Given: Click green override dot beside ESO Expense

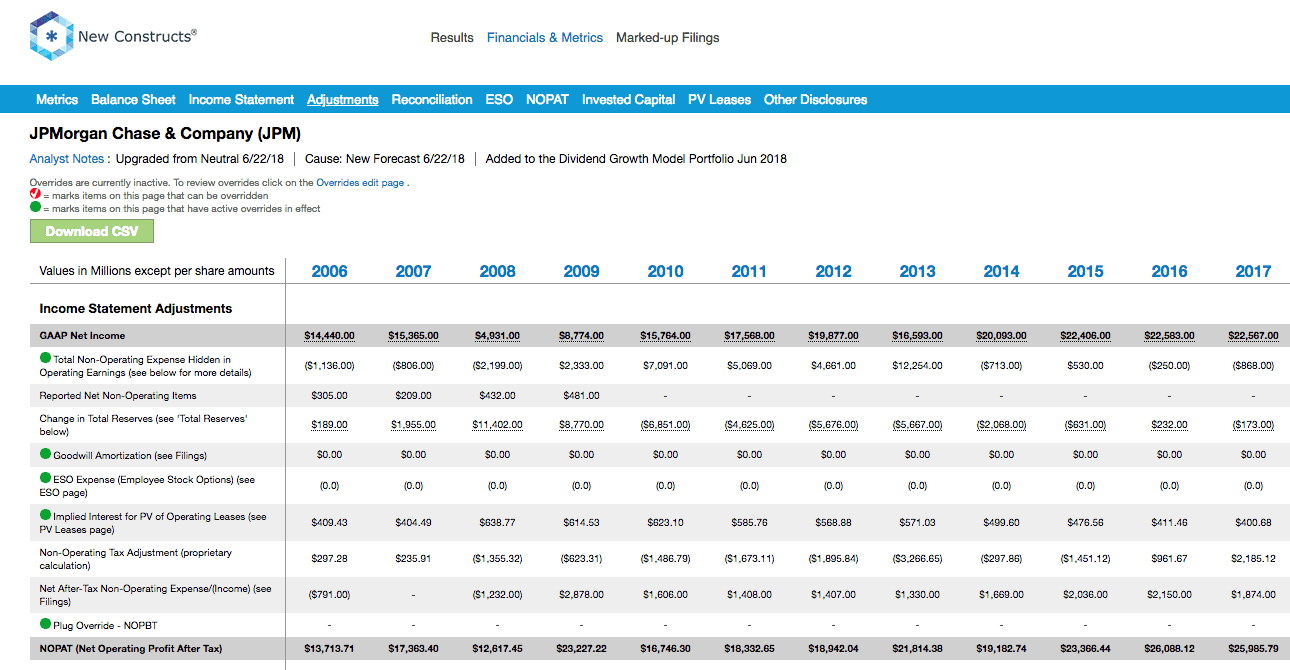Looking at the screenshot, I should tap(45, 478).
